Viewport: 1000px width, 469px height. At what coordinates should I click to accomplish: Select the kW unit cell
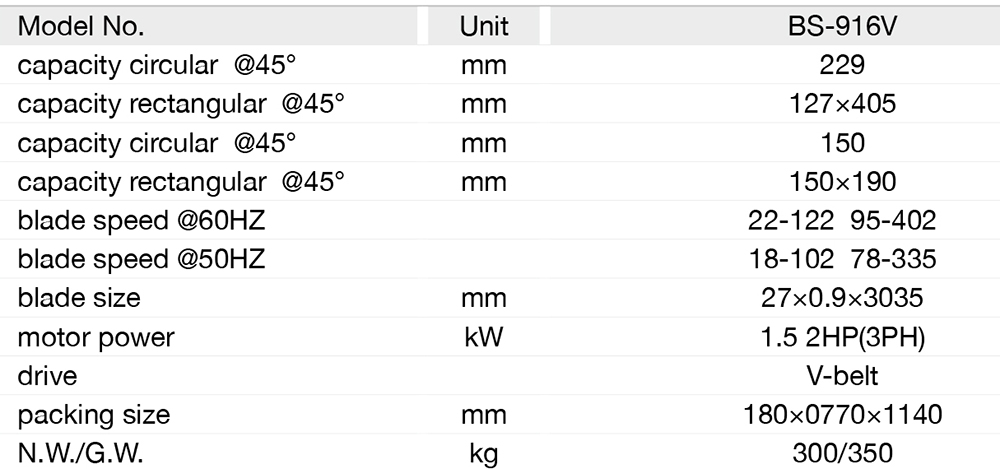click(484, 337)
